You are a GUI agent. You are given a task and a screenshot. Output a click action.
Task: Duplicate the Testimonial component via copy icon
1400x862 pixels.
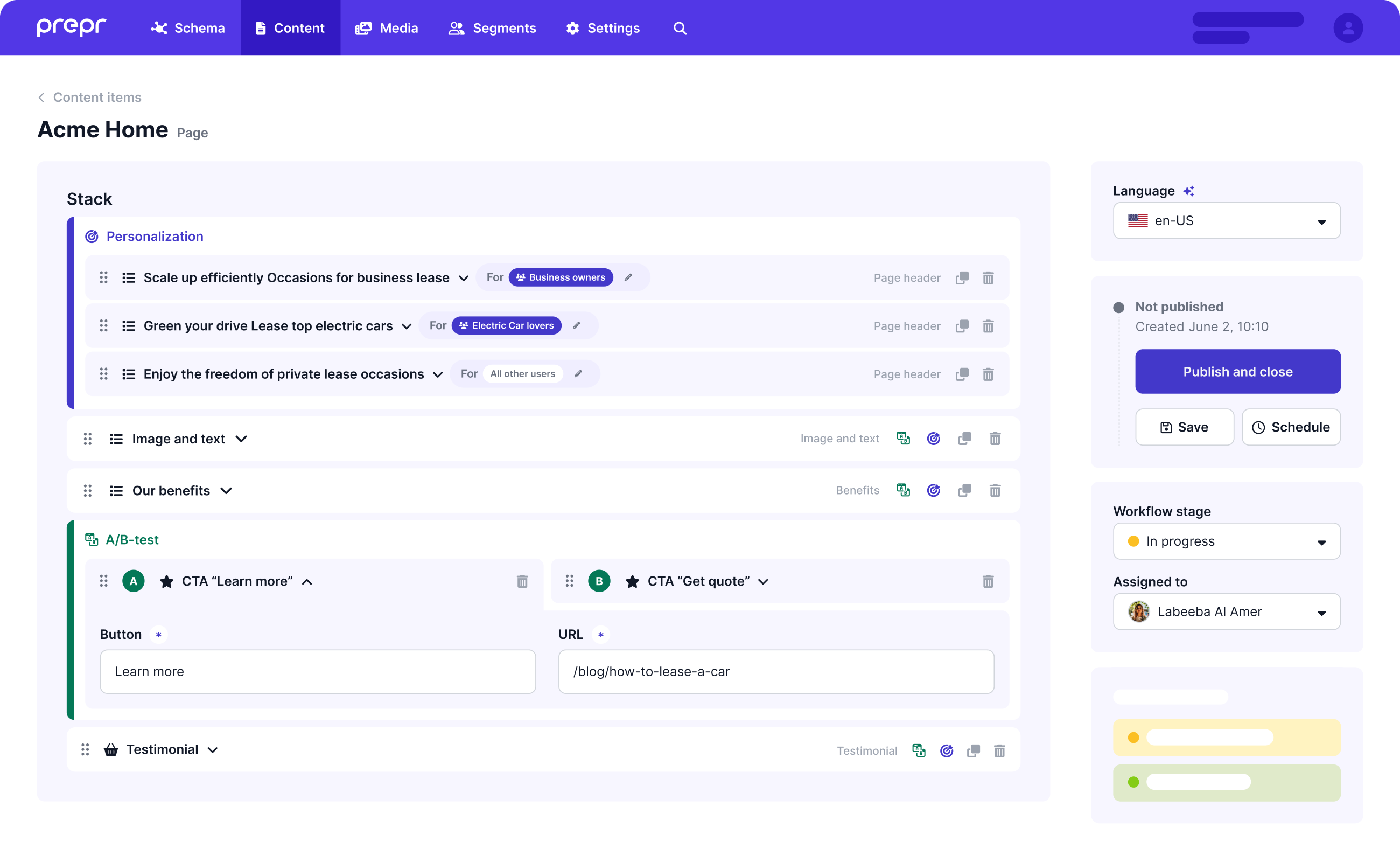(972, 751)
